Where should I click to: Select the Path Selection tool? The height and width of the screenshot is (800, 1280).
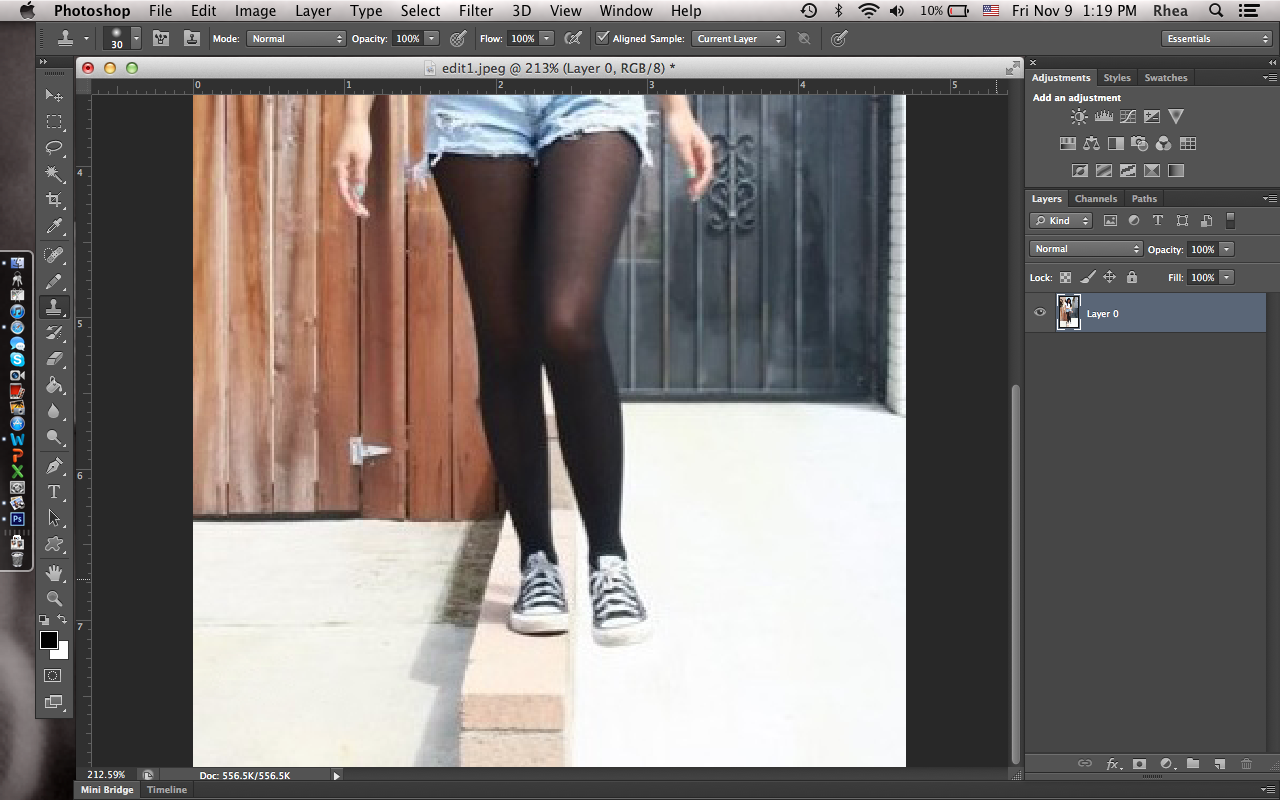pyautogui.click(x=54, y=518)
